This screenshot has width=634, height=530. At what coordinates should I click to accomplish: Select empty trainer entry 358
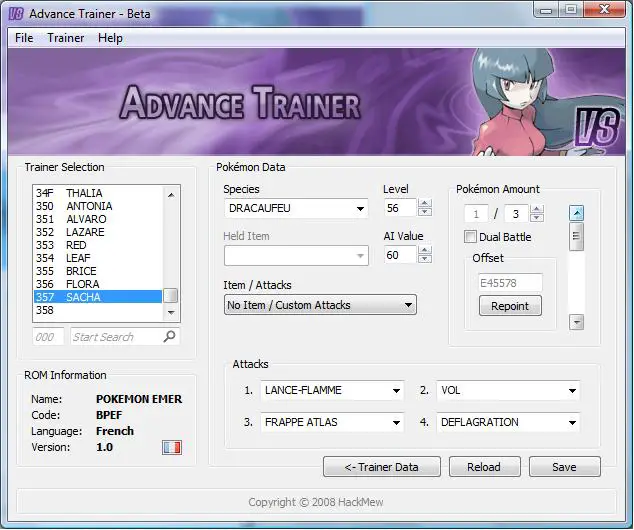(x=98, y=310)
